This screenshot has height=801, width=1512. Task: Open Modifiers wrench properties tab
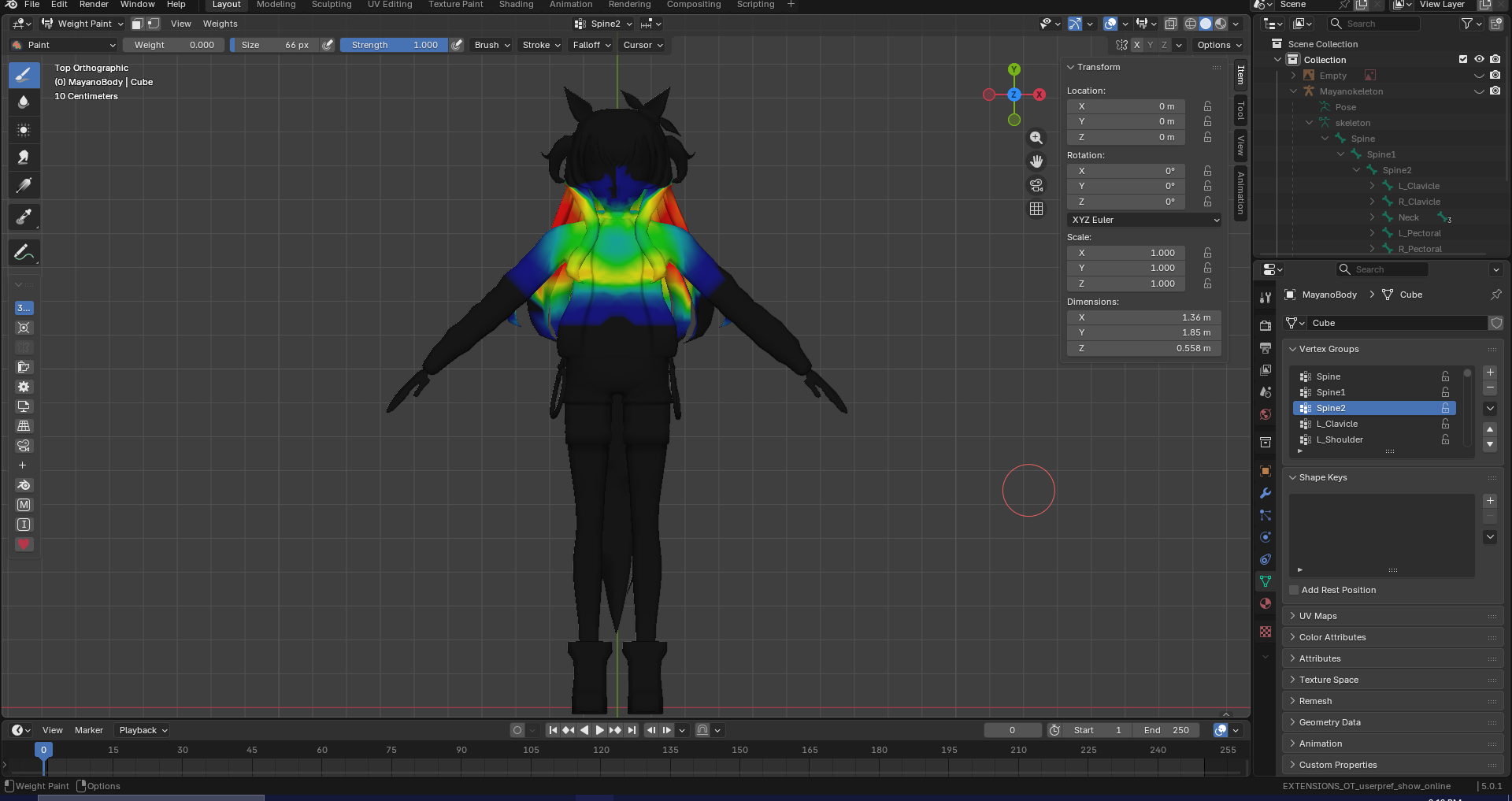pos(1266,493)
